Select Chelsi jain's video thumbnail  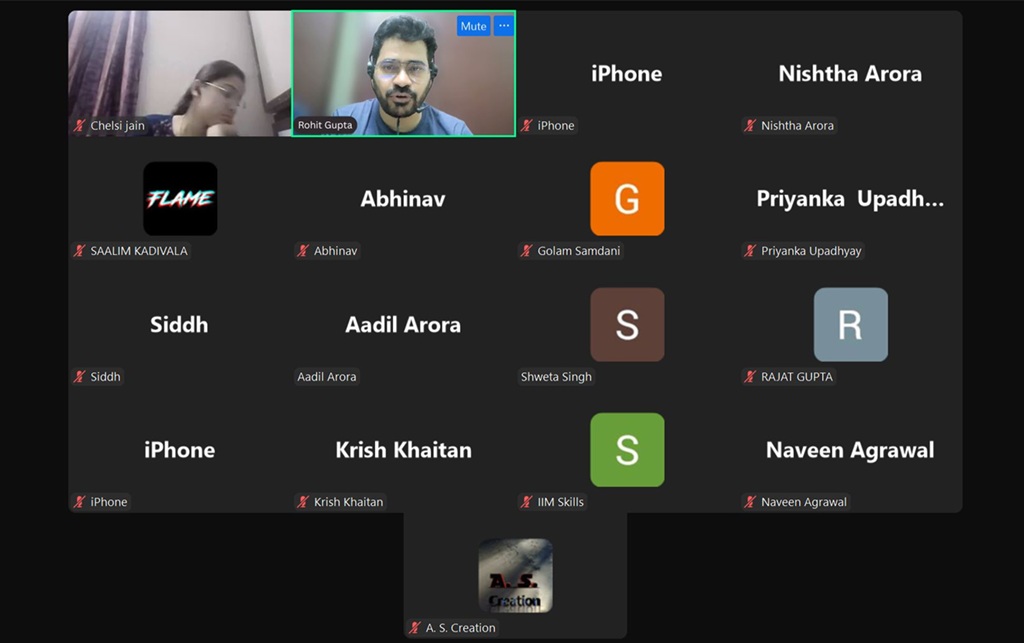click(x=180, y=73)
